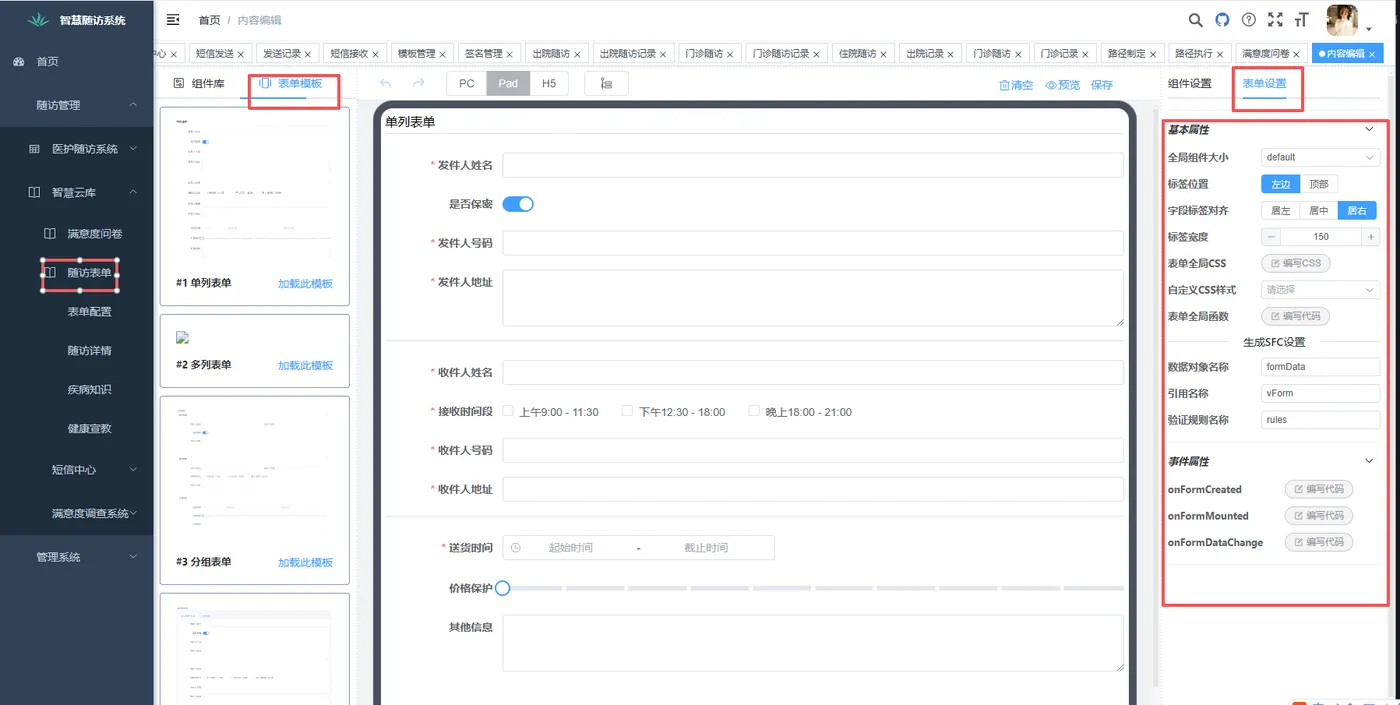The image size is (1400, 705).
Task: Open the 自定义CSS样式 dropdown
Action: (x=1320, y=290)
